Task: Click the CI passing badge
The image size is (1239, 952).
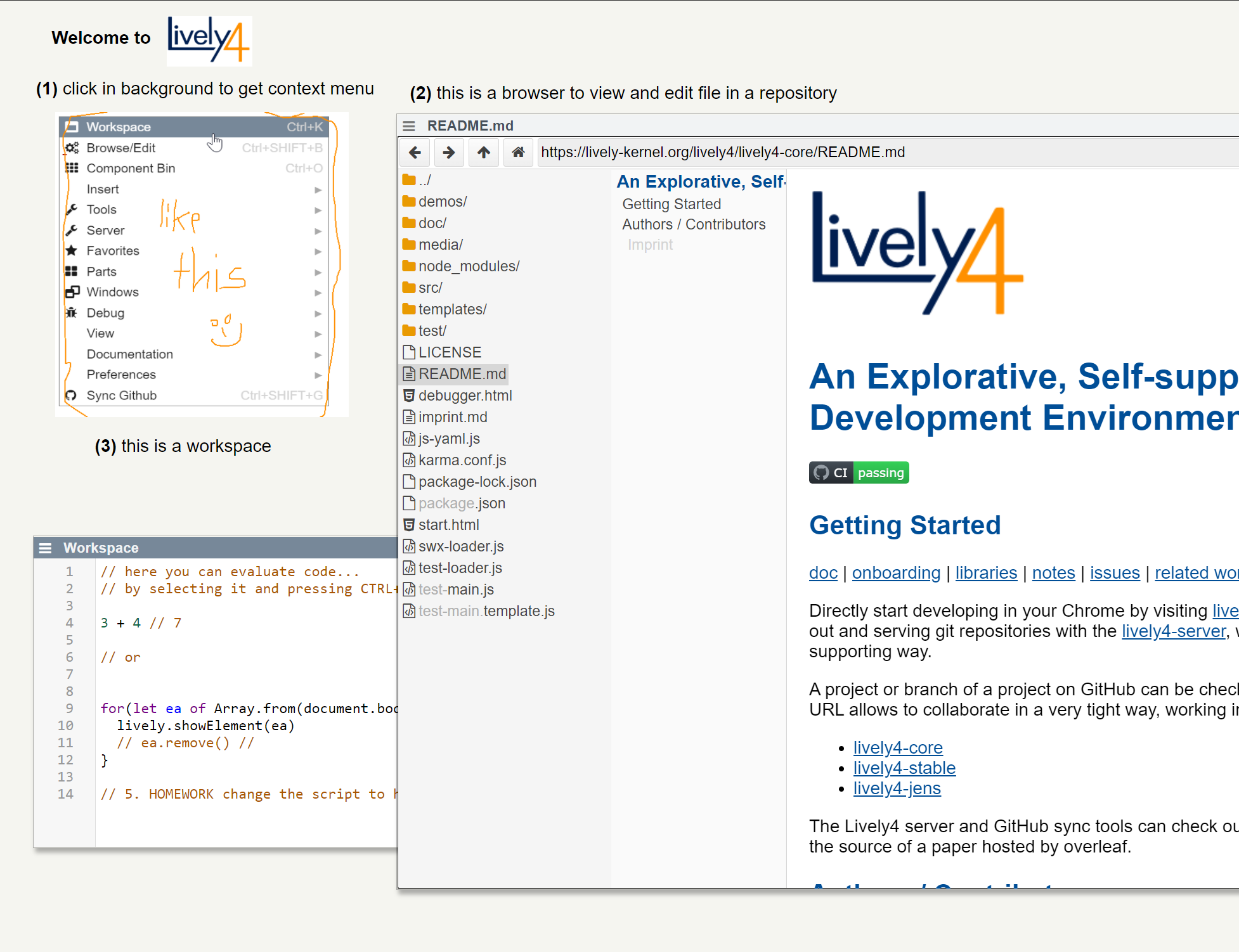Action: click(x=859, y=473)
